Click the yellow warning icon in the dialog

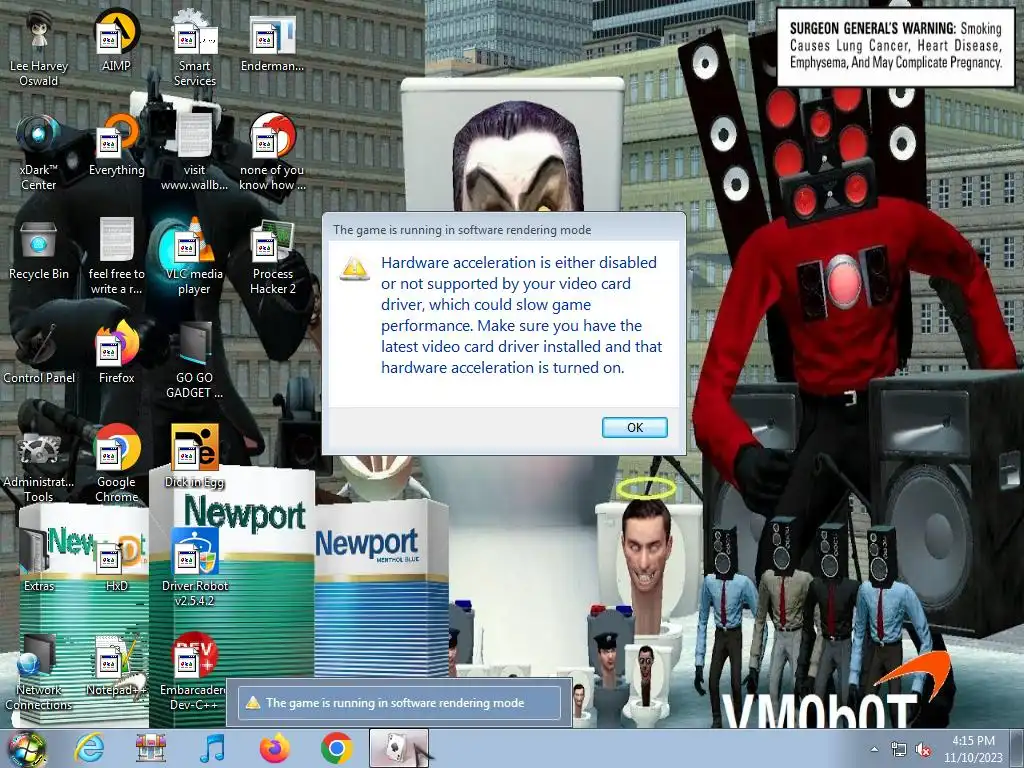pos(355,268)
